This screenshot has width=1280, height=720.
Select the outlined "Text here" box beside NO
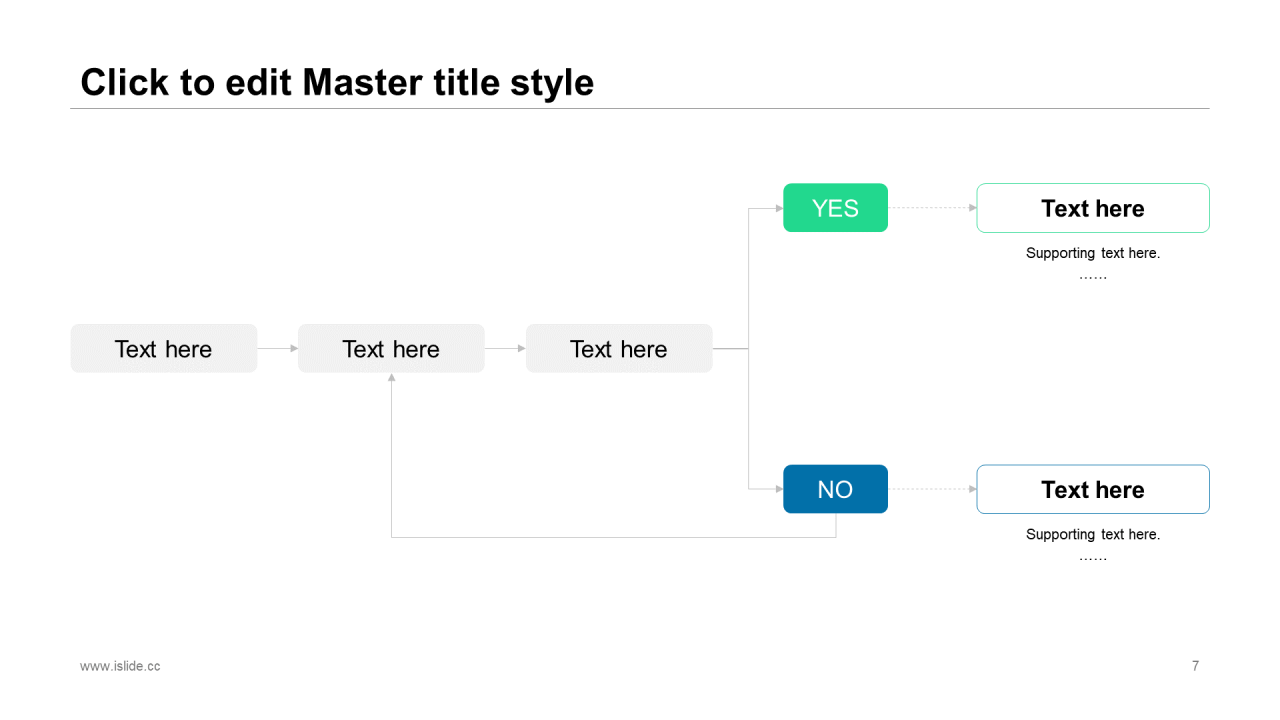(1093, 489)
